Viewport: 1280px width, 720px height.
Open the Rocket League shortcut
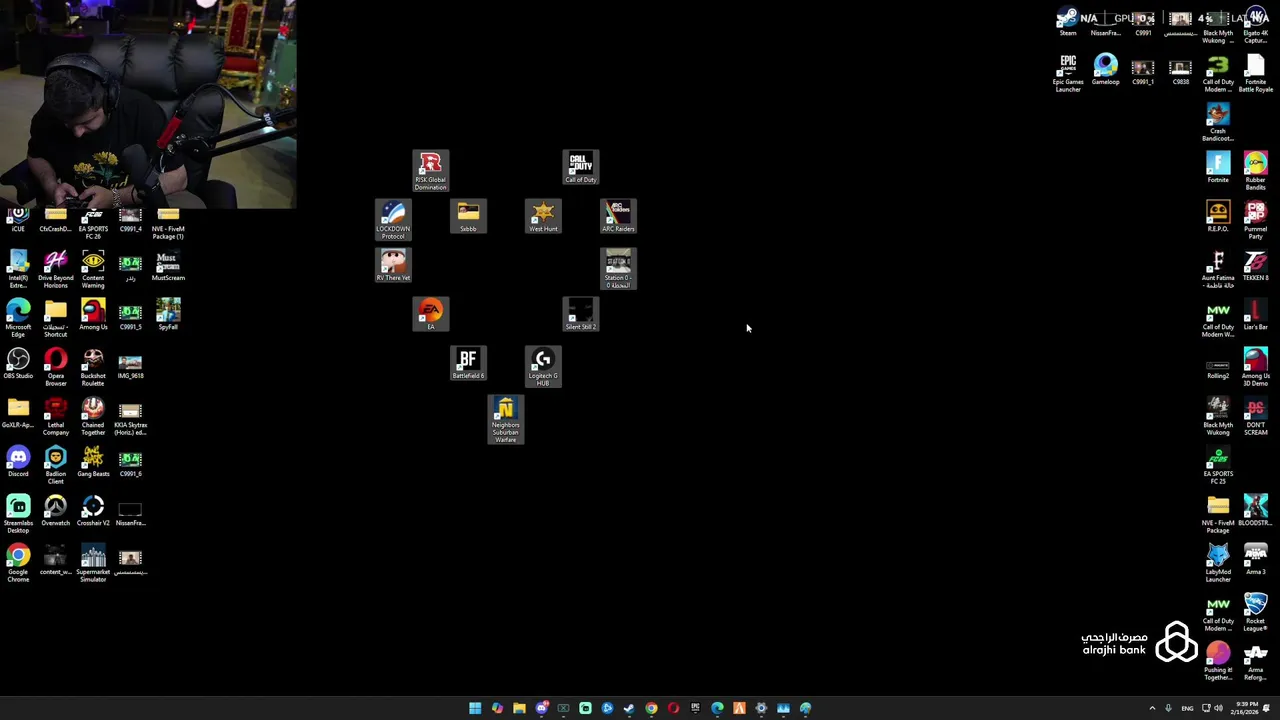pyautogui.click(x=1255, y=612)
